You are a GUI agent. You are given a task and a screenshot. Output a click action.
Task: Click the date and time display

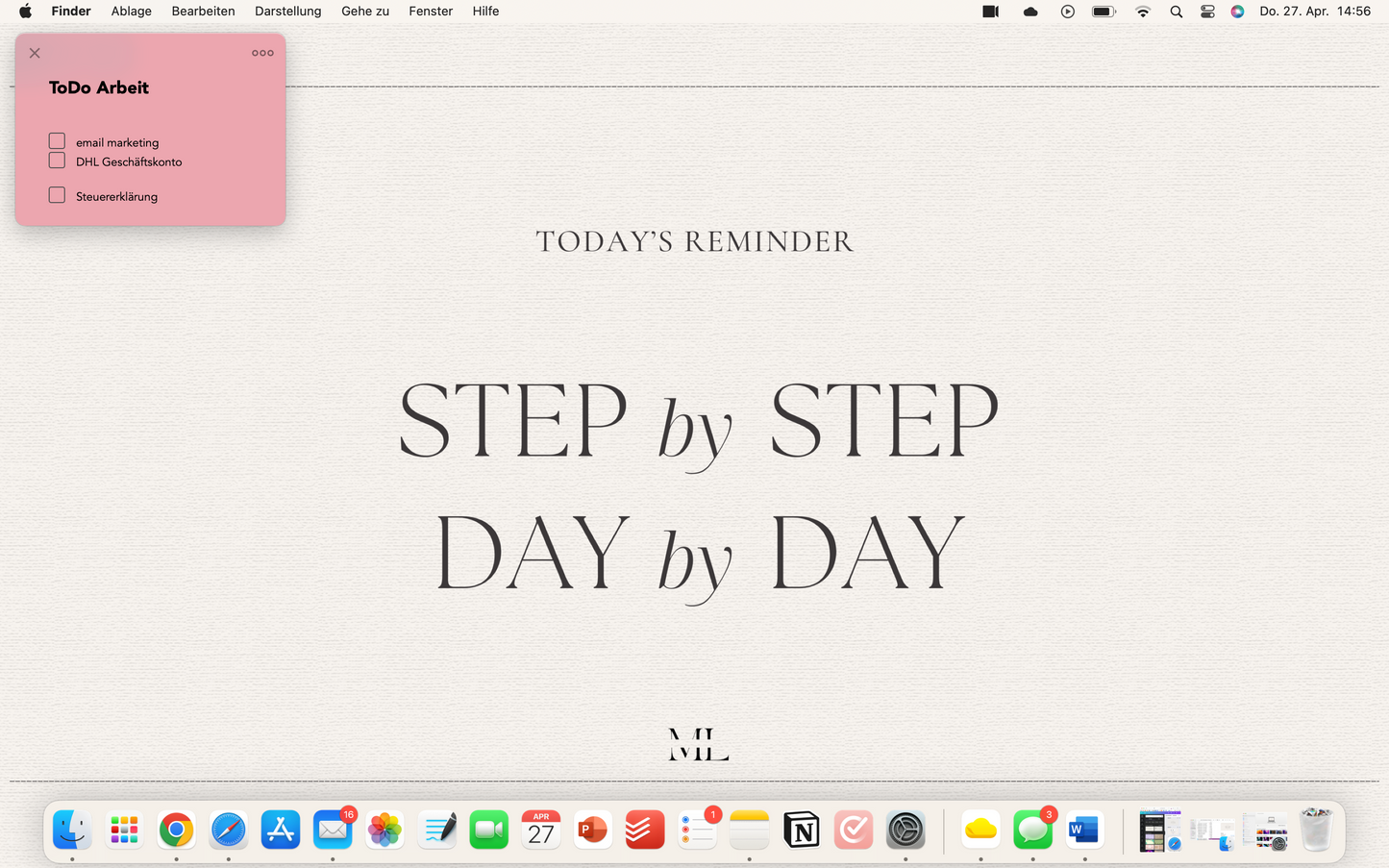click(x=1314, y=12)
